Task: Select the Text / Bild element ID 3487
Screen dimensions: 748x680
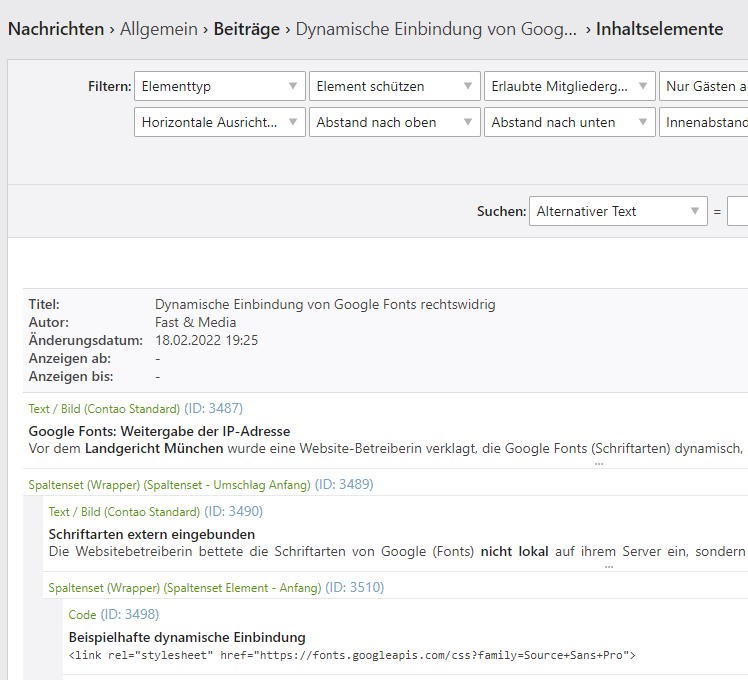Action: (135, 408)
